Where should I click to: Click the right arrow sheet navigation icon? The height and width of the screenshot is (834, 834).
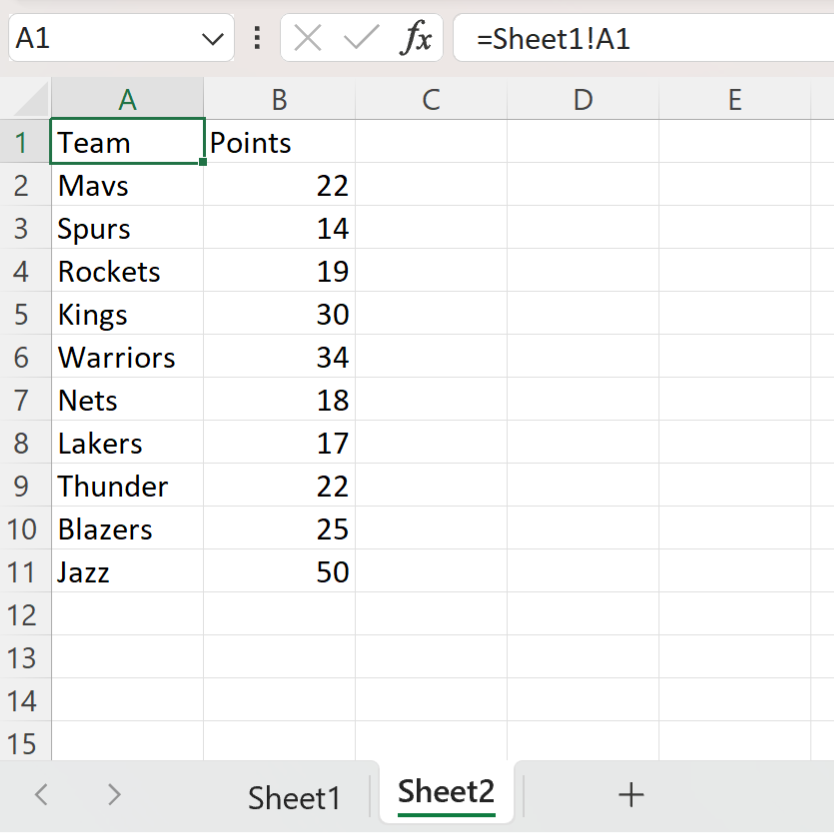tap(113, 795)
